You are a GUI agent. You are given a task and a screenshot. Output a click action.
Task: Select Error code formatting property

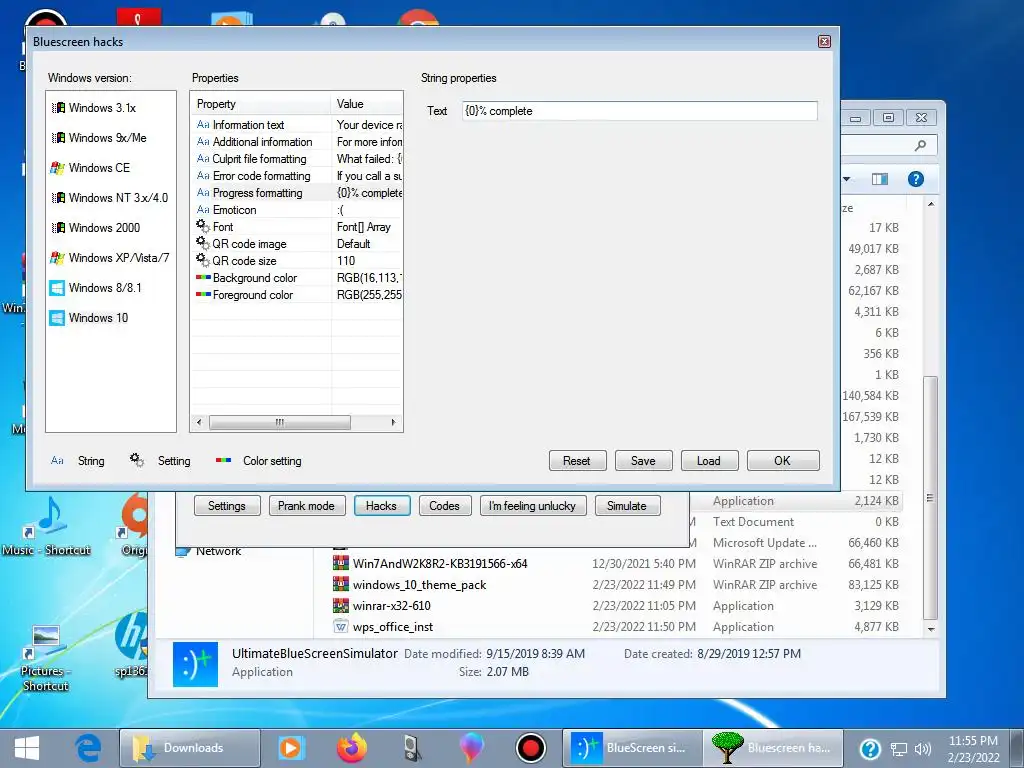pyautogui.click(x=296, y=176)
